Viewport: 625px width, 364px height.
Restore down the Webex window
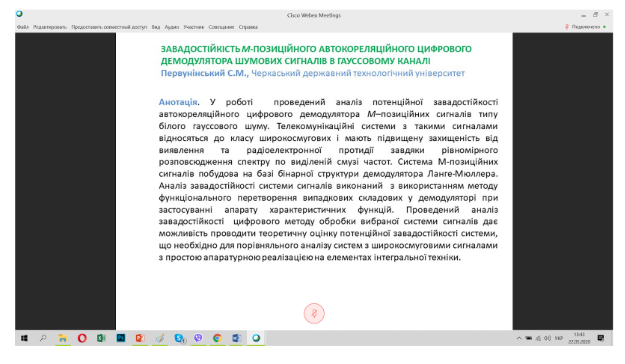tap(596, 15)
